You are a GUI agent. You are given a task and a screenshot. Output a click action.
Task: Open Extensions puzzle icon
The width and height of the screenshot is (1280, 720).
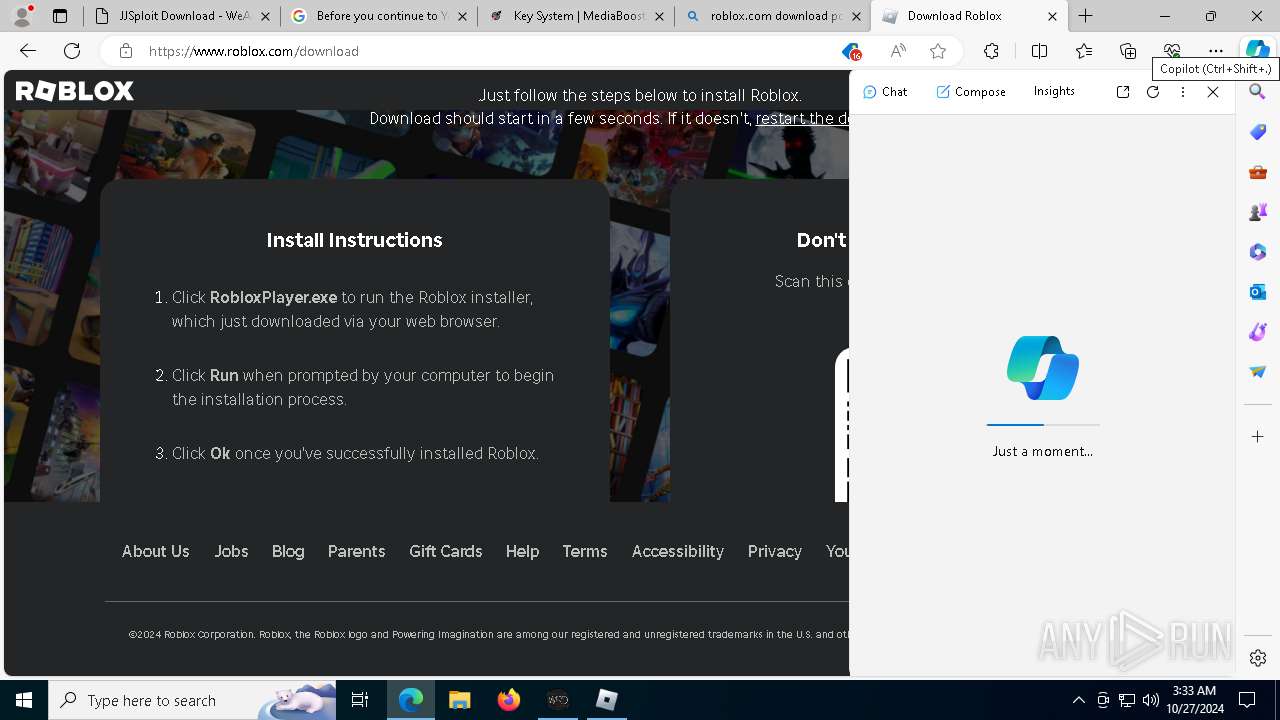click(991, 51)
